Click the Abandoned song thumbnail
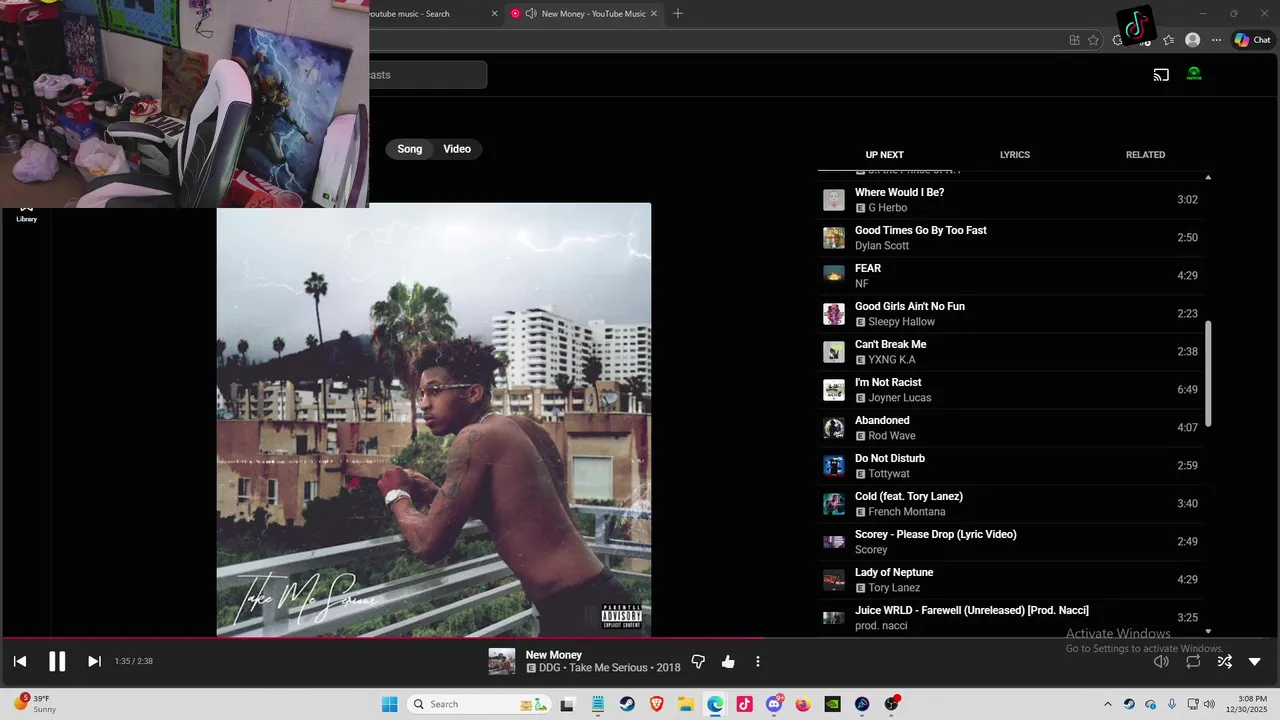The width and height of the screenshot is (1280, 720). coord(834,428)
